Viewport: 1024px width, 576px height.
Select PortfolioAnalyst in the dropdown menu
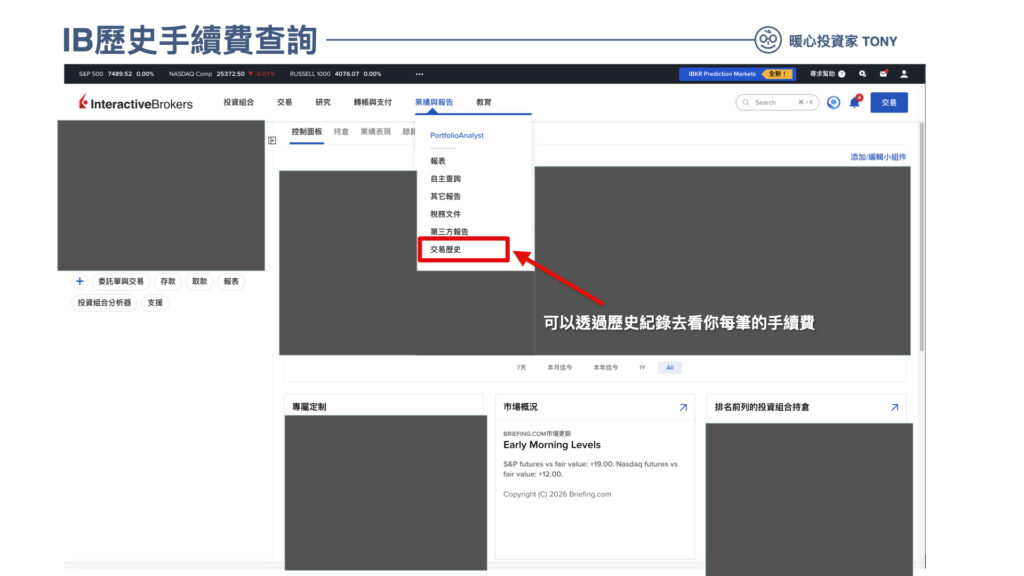coord(456,135)
